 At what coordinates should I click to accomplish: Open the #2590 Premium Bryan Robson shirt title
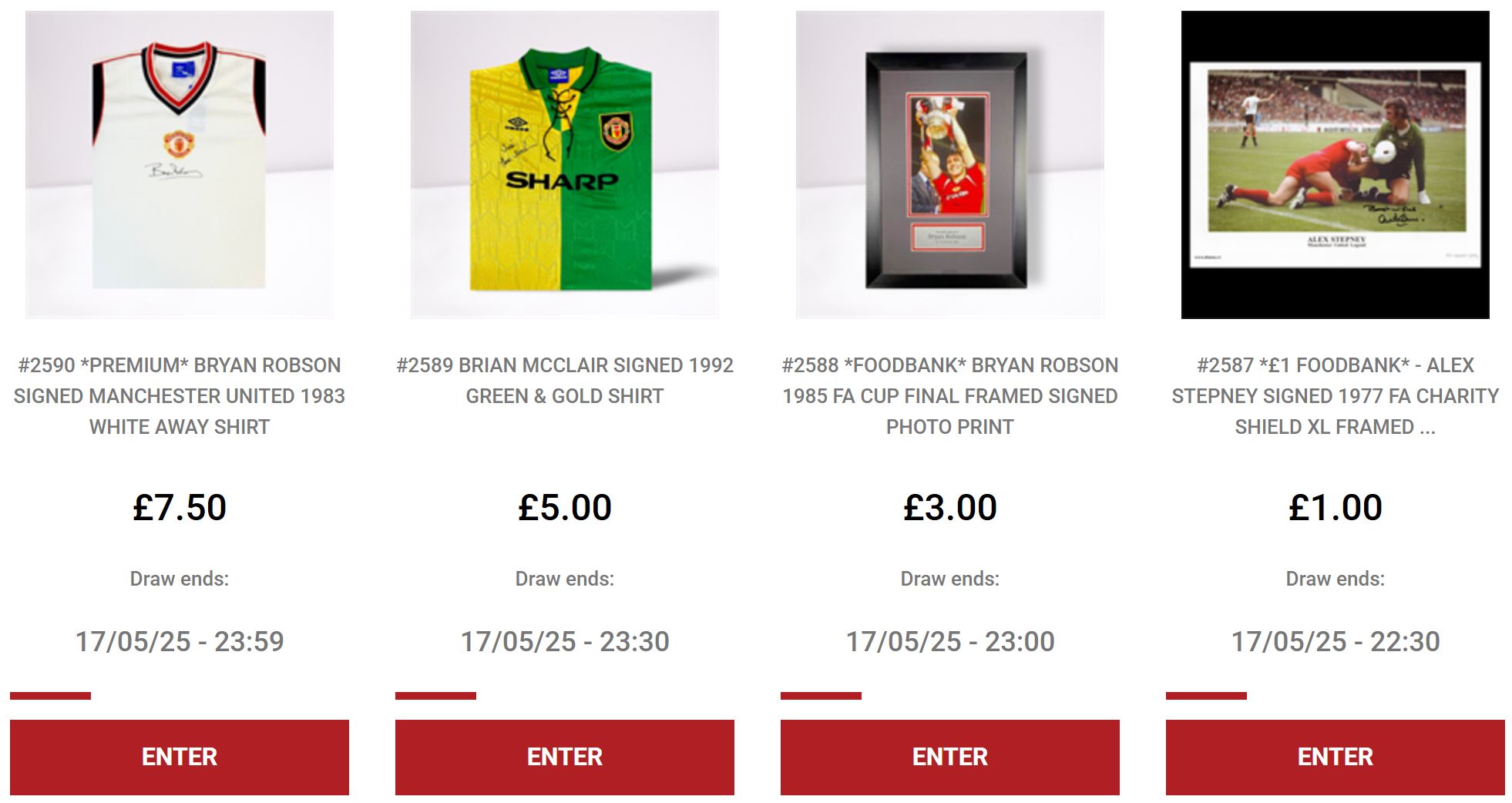click(179, 396)
